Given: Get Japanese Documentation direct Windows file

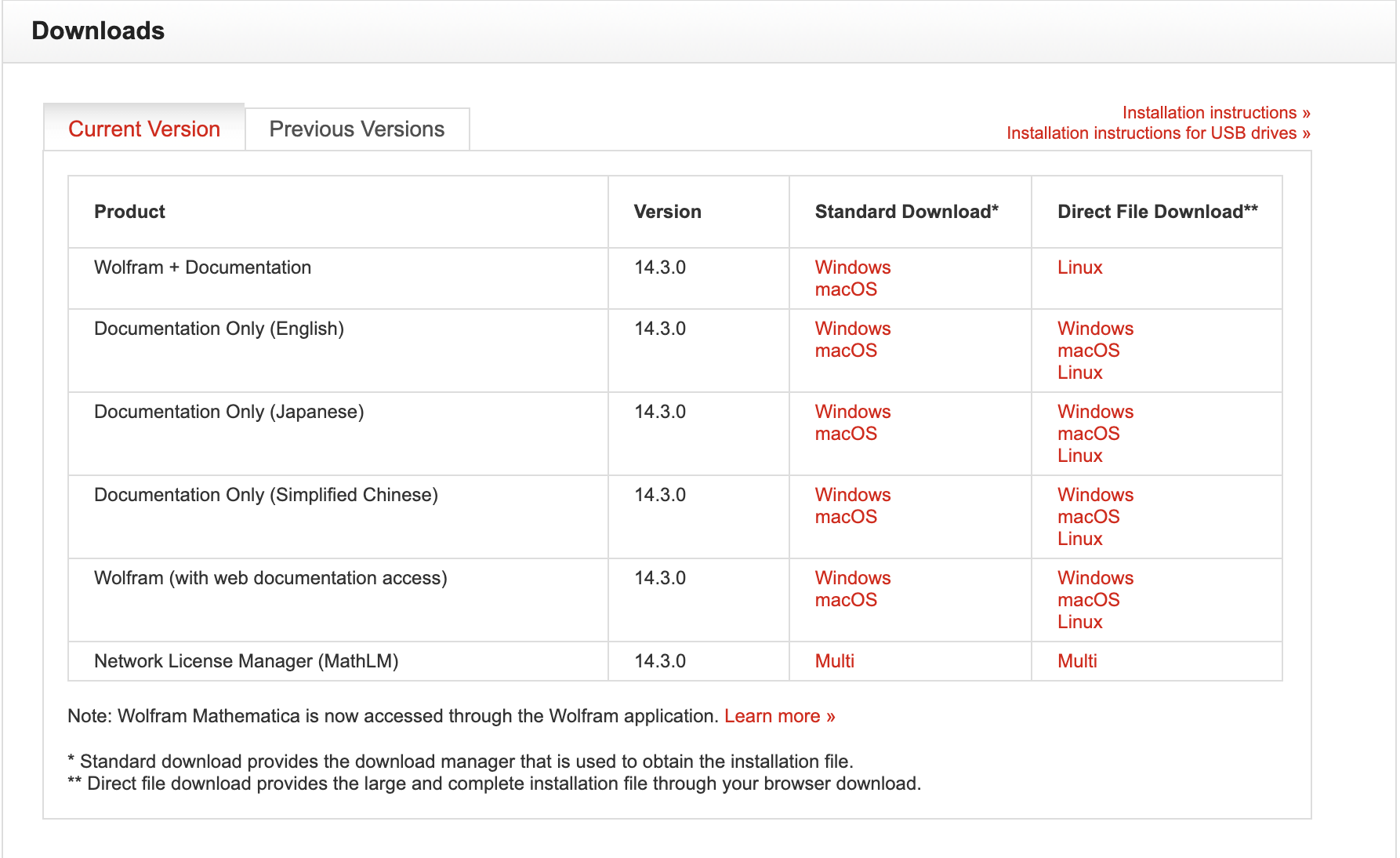Looking at the screenshot, I should [1095, 412].
